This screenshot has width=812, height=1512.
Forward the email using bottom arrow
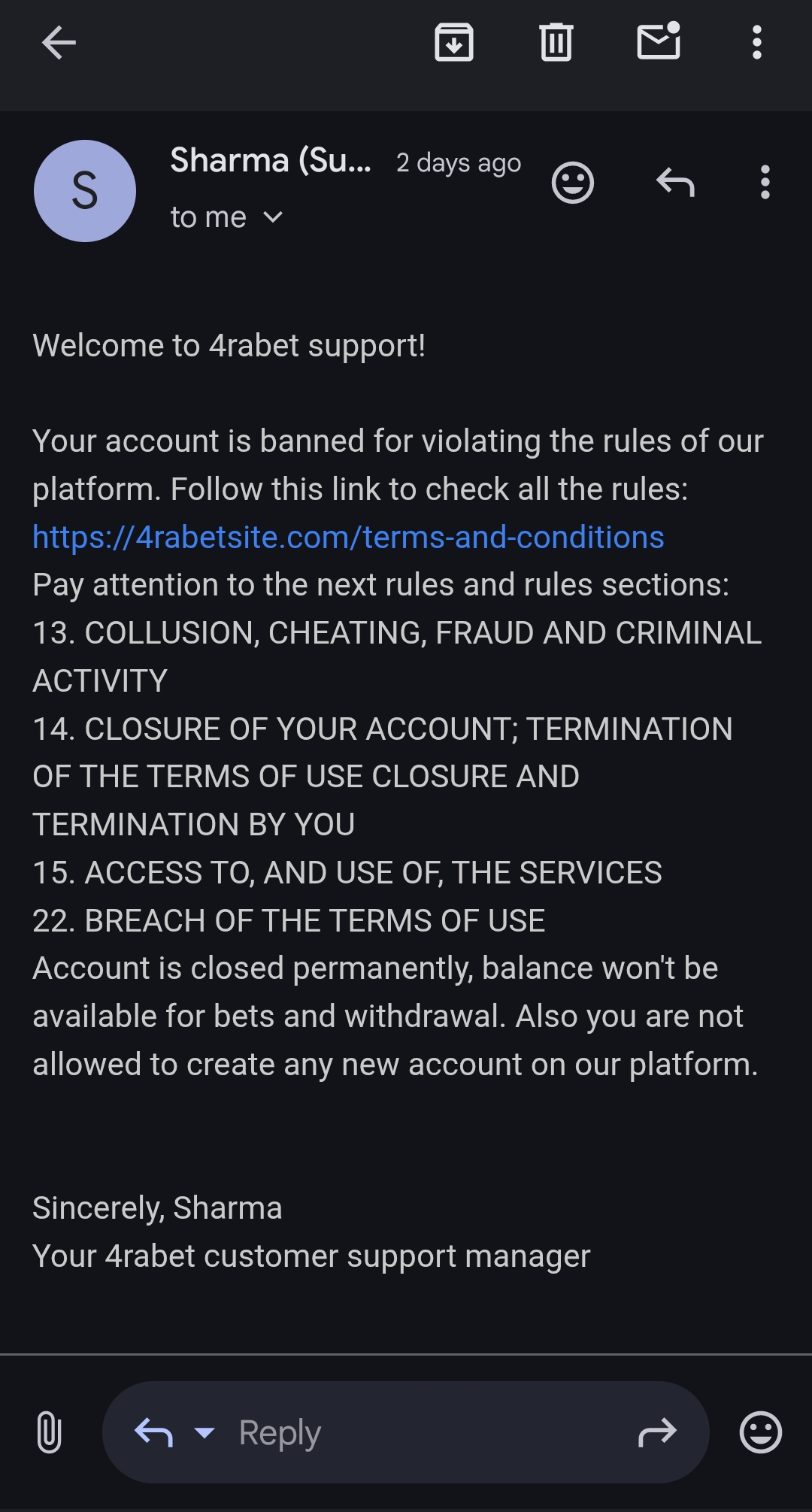coord(657,1432)
